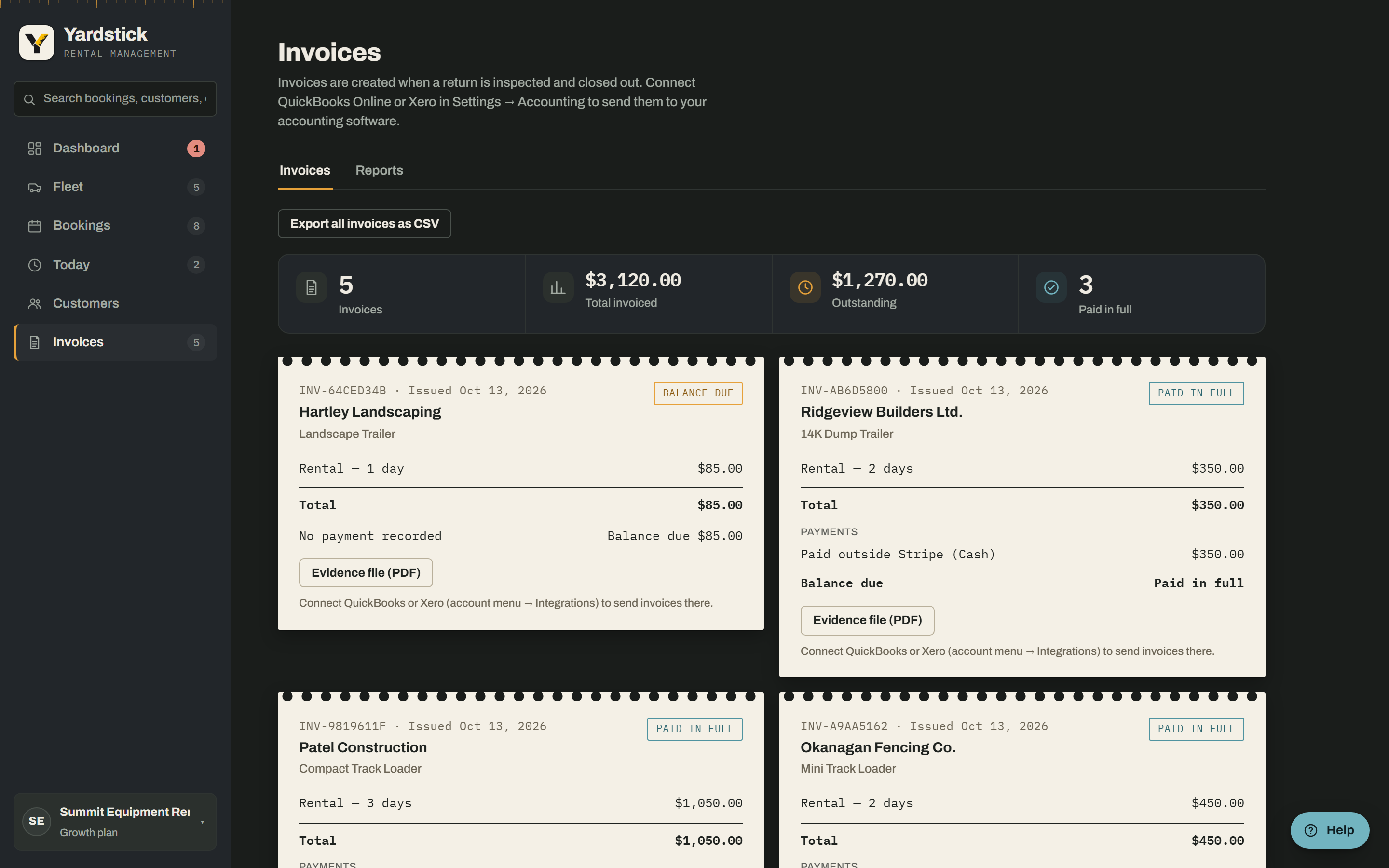The height and width of the screenshot is (868, 1389).
Task: Click the Okanagan Fencing Co. name
Action: (x=878, y=747)
